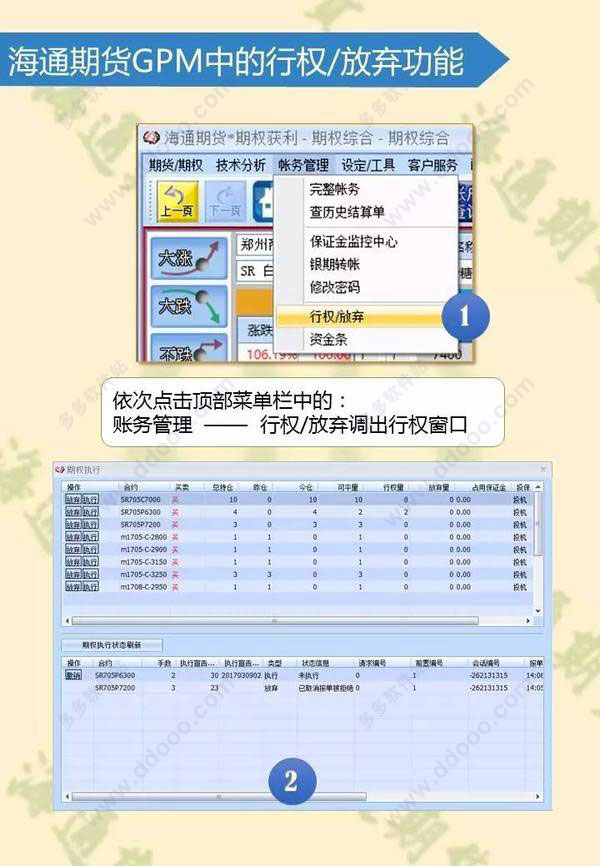The height and width of the screenshot is (866, 600).
Task: Select 资金条 menu entry
Action: 328,339
